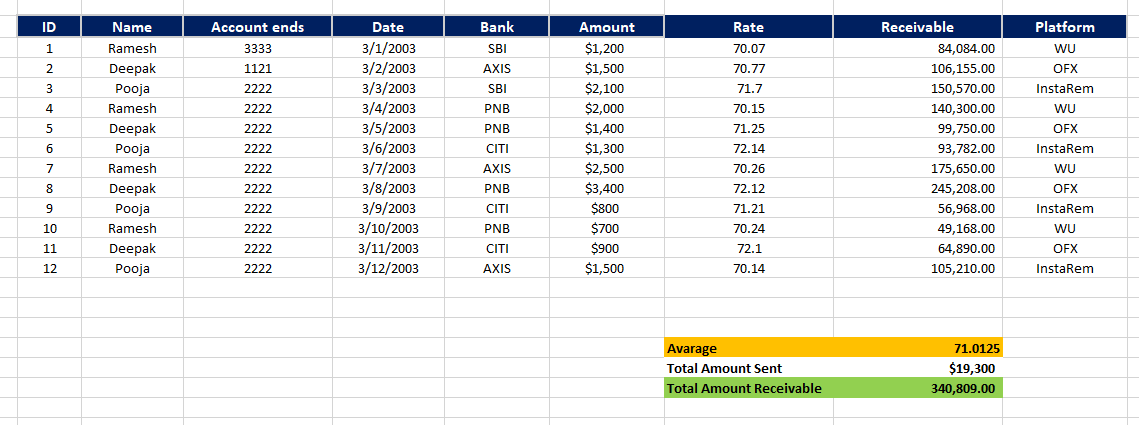The width and height of the screenshot is (1139, 425).
Task: Select the Rate header cell
Action: (749, 27)
